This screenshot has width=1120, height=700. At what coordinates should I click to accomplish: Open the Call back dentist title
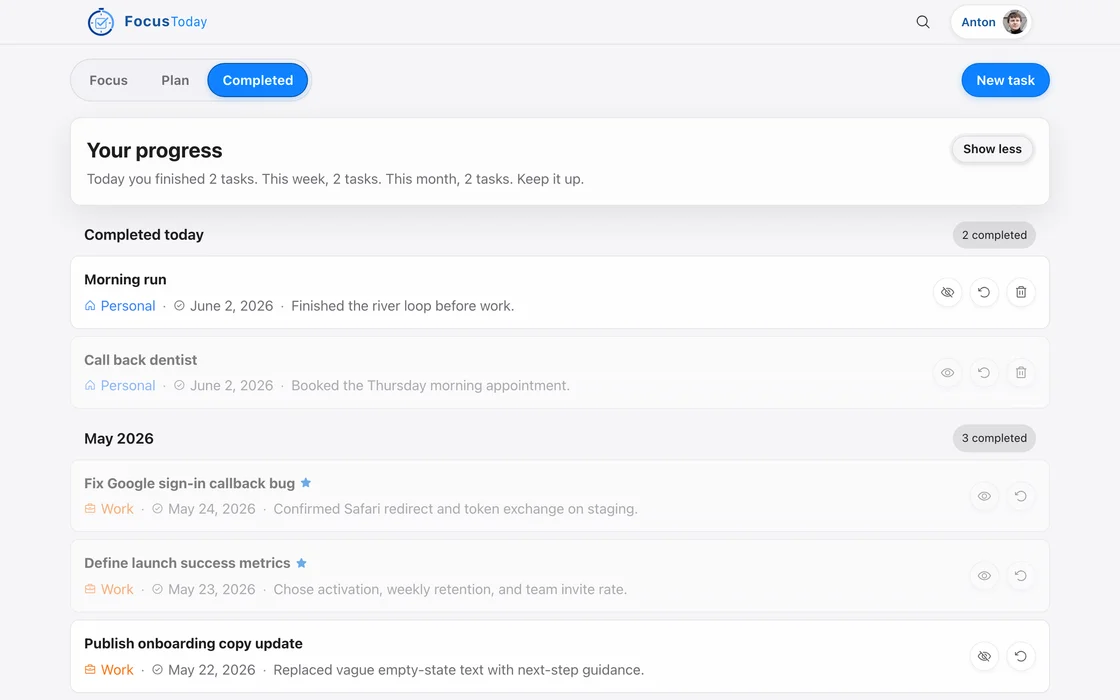coord(141,360)
